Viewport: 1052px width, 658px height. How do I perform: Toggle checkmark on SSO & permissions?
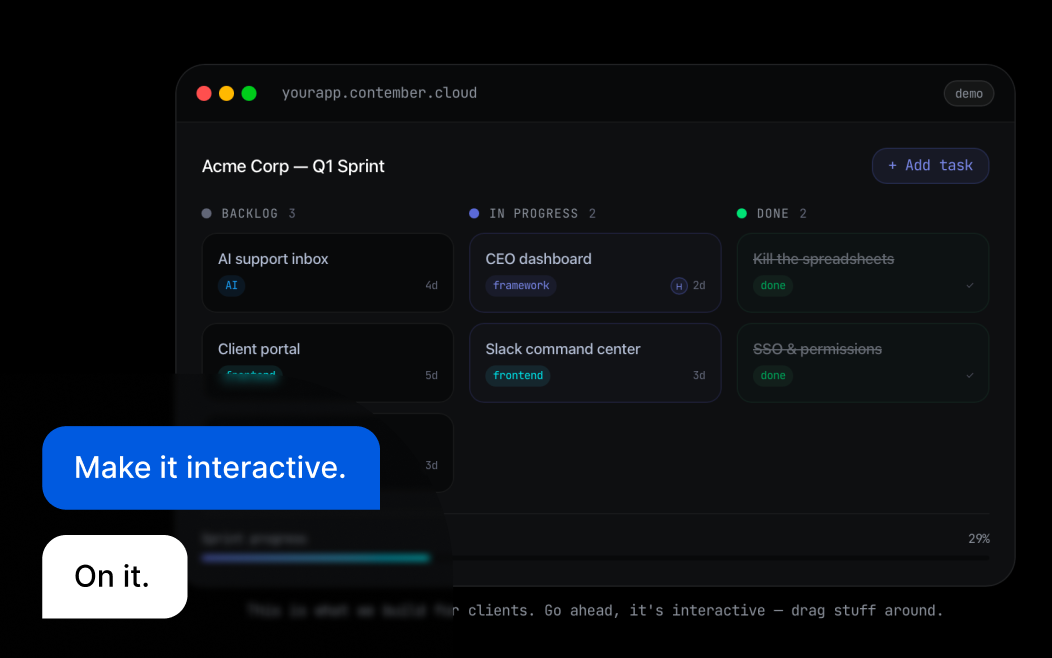969,376
